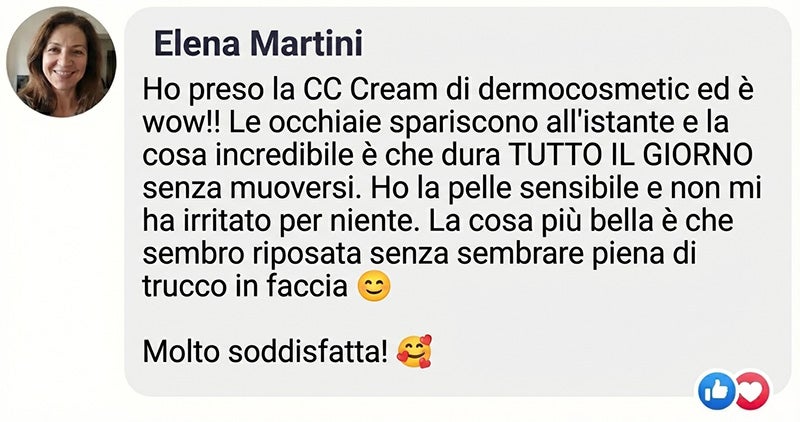Viewport: 800px width, 422px height.
Task: Click the text 'Molto soddisfatta!'
Action: coord(265,352)
